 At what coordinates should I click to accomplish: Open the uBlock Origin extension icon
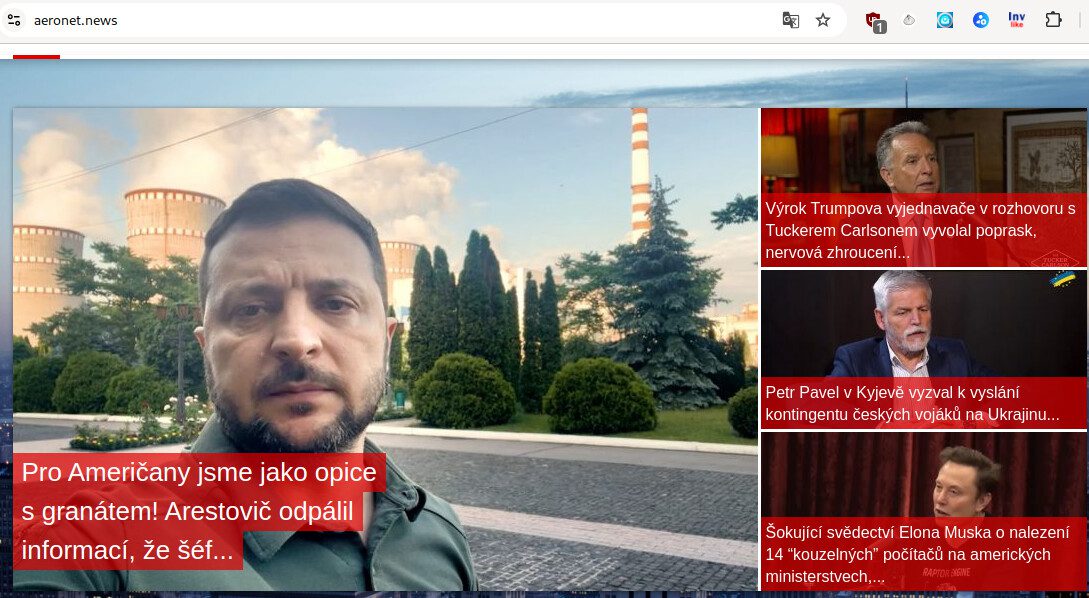pyautogui.click(x=874, y=20)
